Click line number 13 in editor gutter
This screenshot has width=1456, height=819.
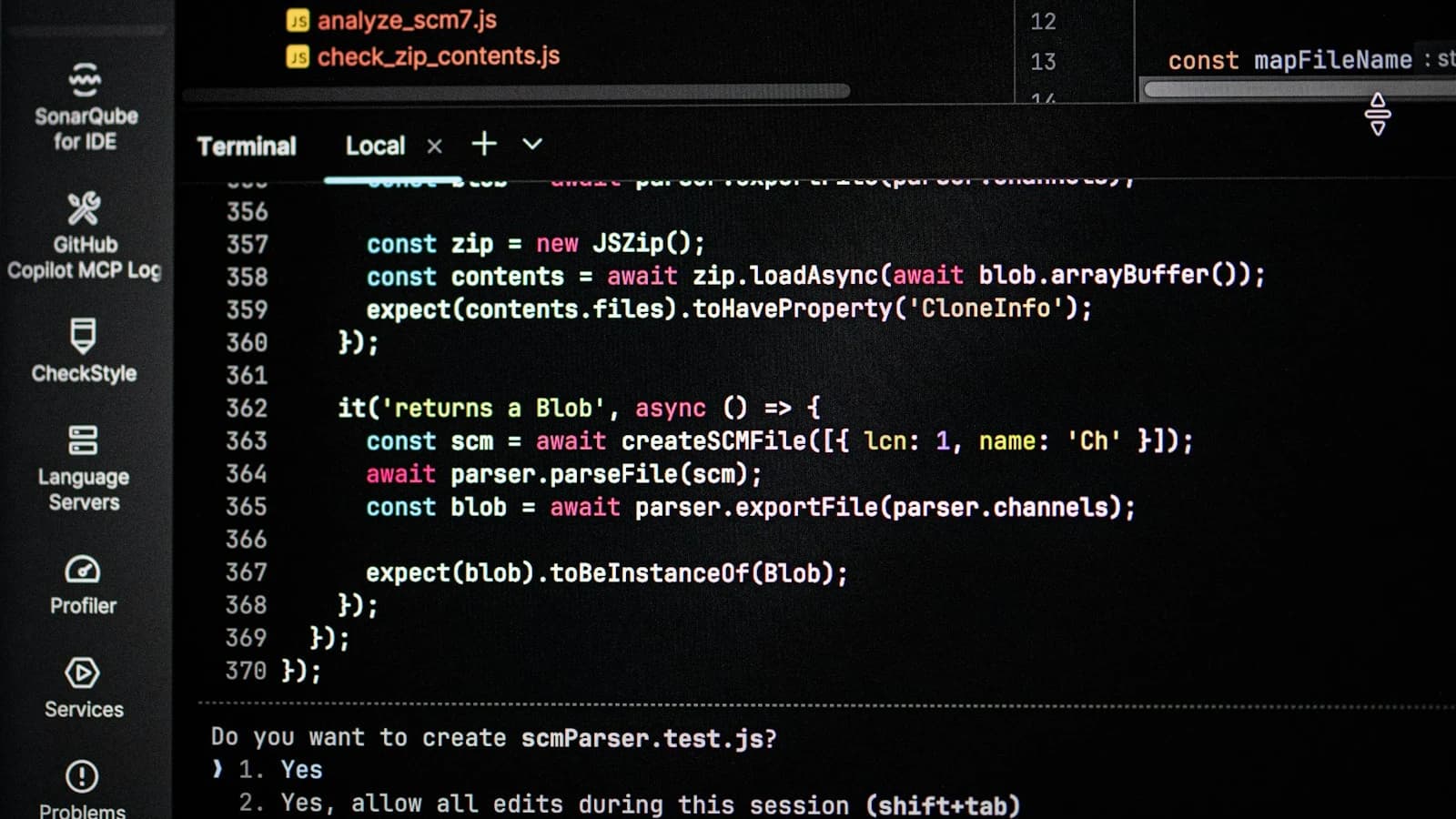coord(1043,62)
